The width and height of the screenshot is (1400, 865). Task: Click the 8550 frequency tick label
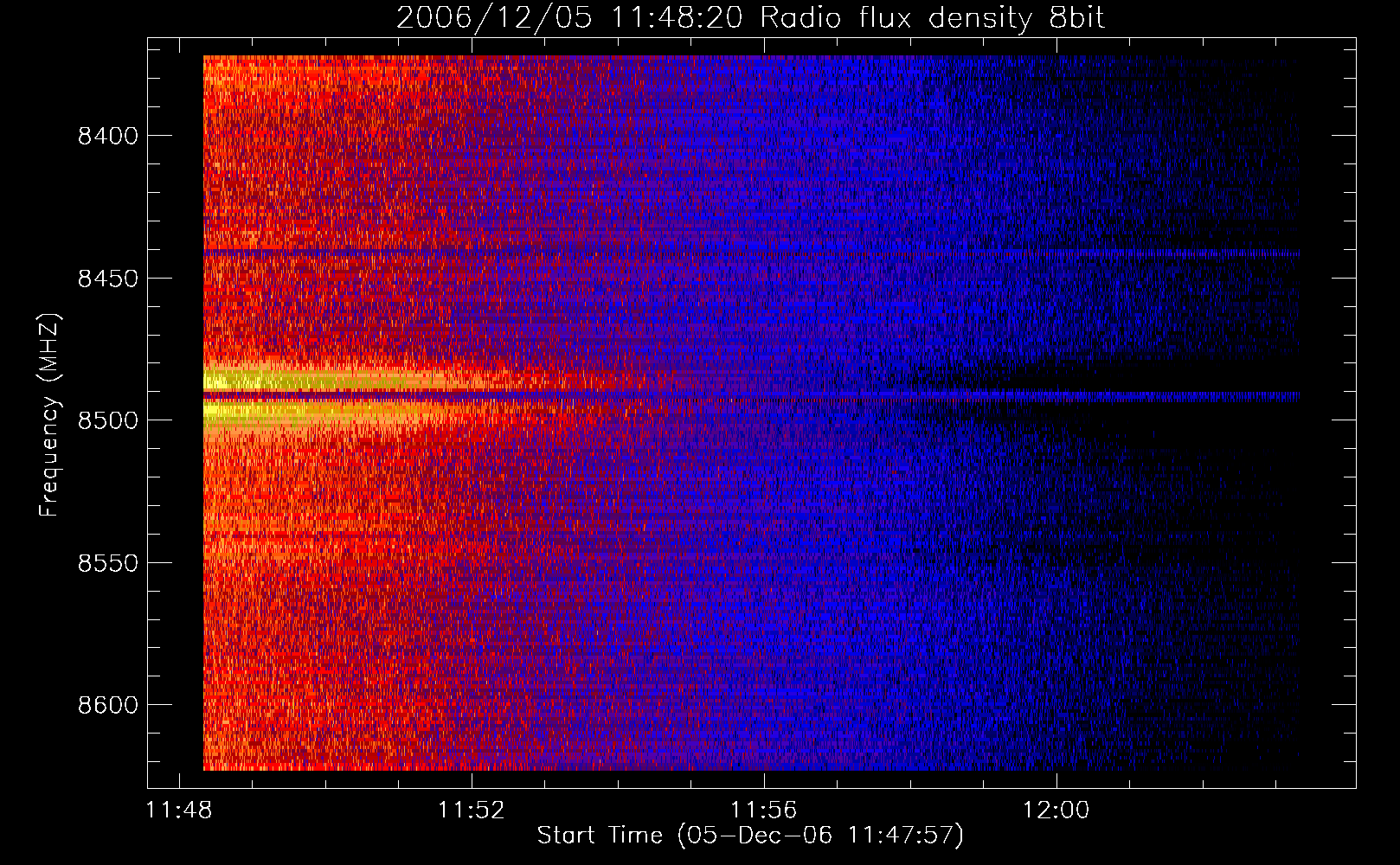coord(108,563)
